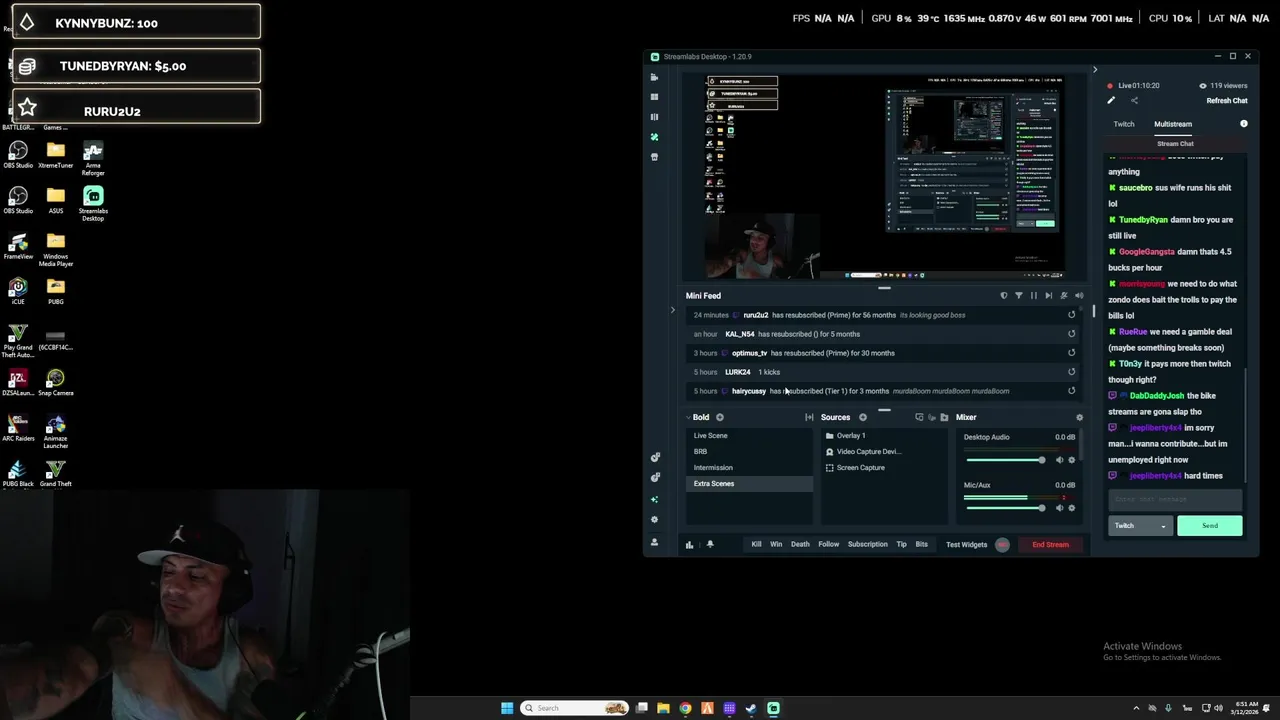The width and height of the screenshot is (1280, 720).
Task: Edit stream info pencil icon
Action: [x=1110, y=100]
